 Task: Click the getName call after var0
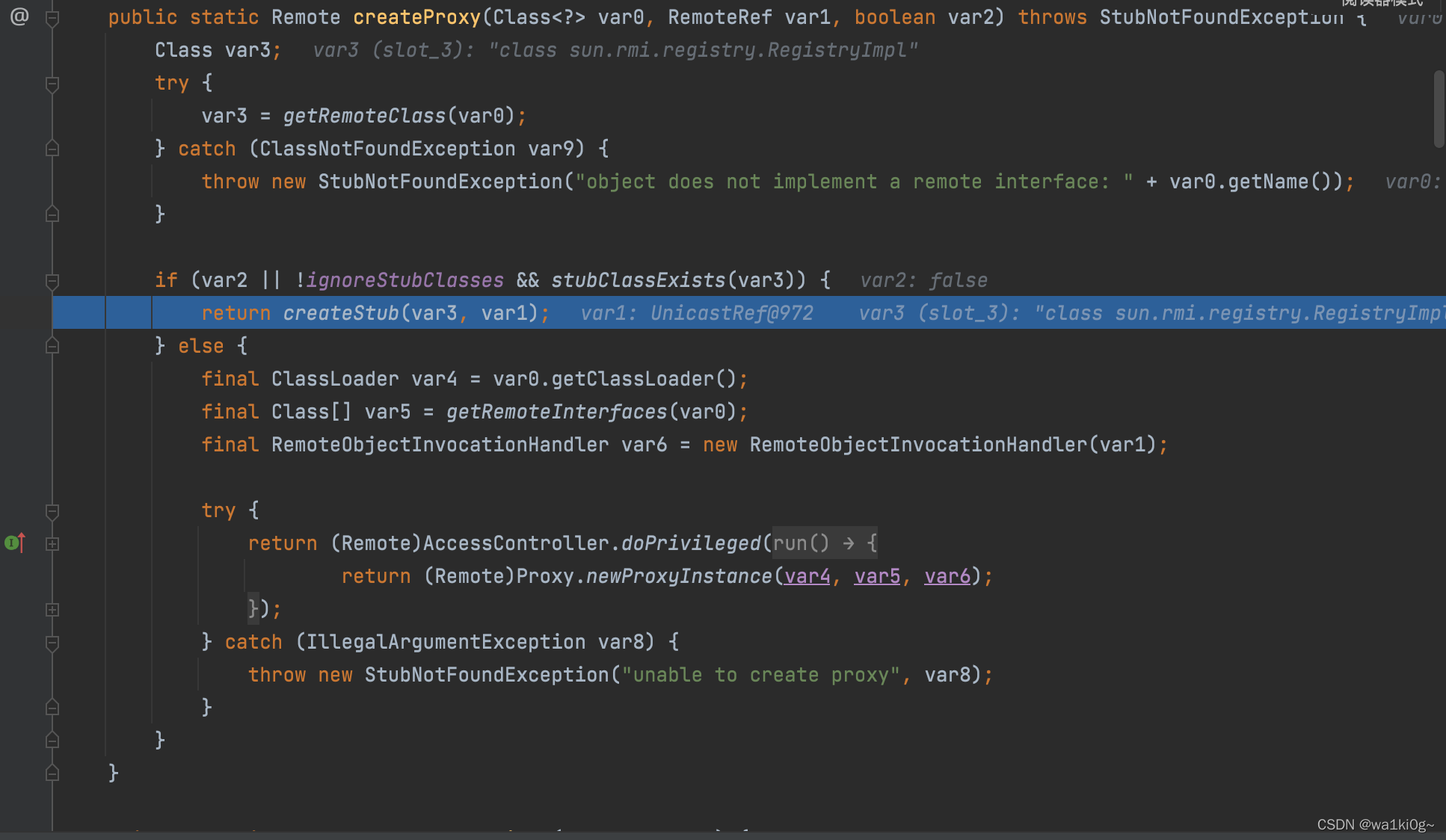tap(1268, 182)
